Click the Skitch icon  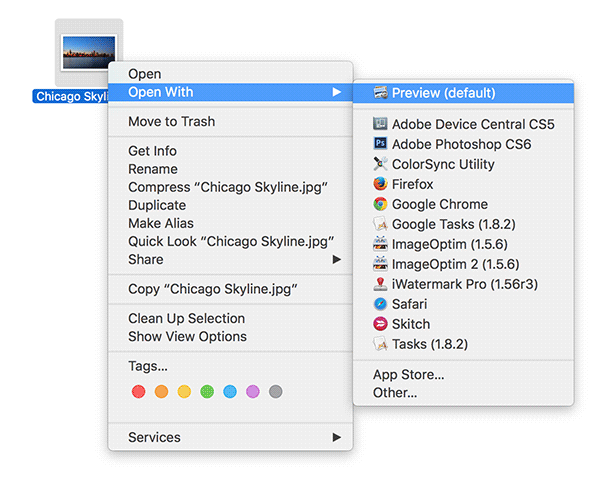tap(380, 324)
